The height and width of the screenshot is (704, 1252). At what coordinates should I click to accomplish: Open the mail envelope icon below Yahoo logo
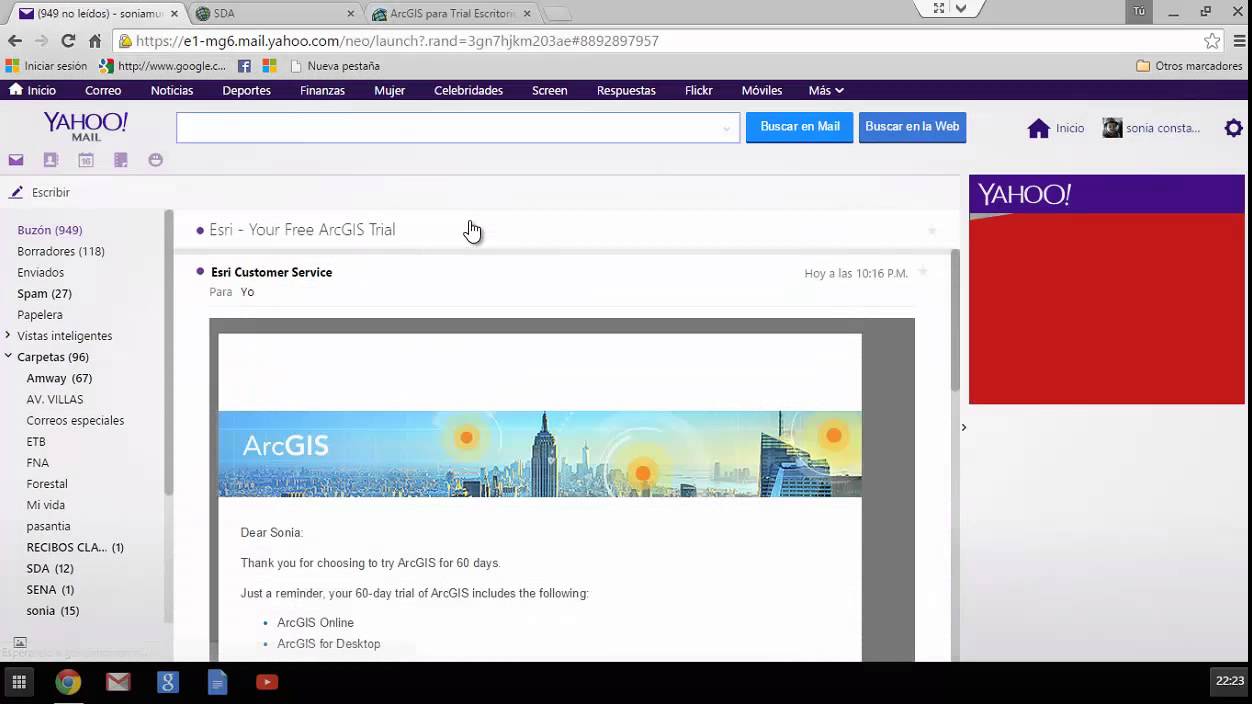click(16, 160)
